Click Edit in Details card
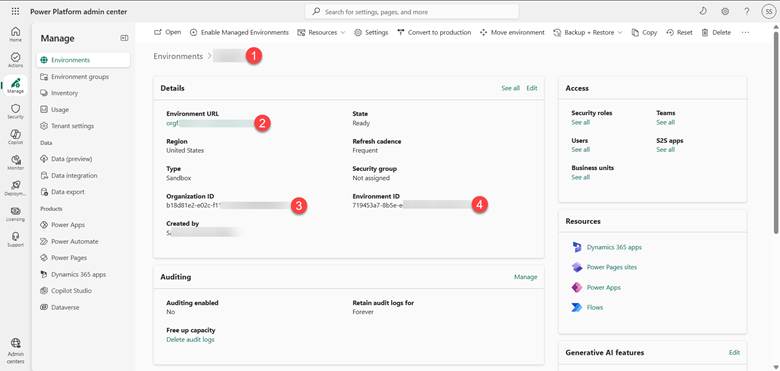The width and height of the screenshot is (780, 371). 532,88
